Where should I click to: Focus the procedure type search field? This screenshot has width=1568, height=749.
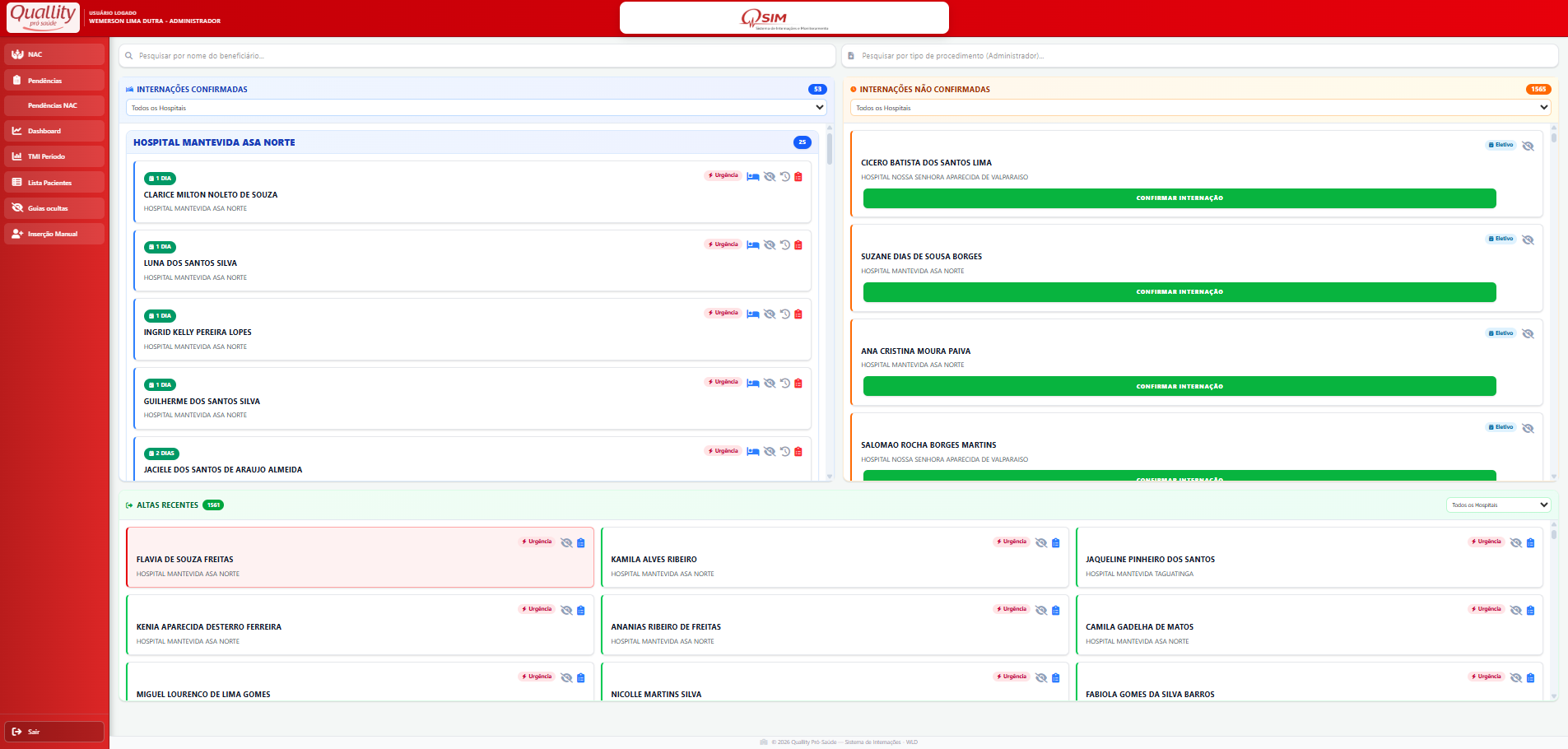(1200, 56)
